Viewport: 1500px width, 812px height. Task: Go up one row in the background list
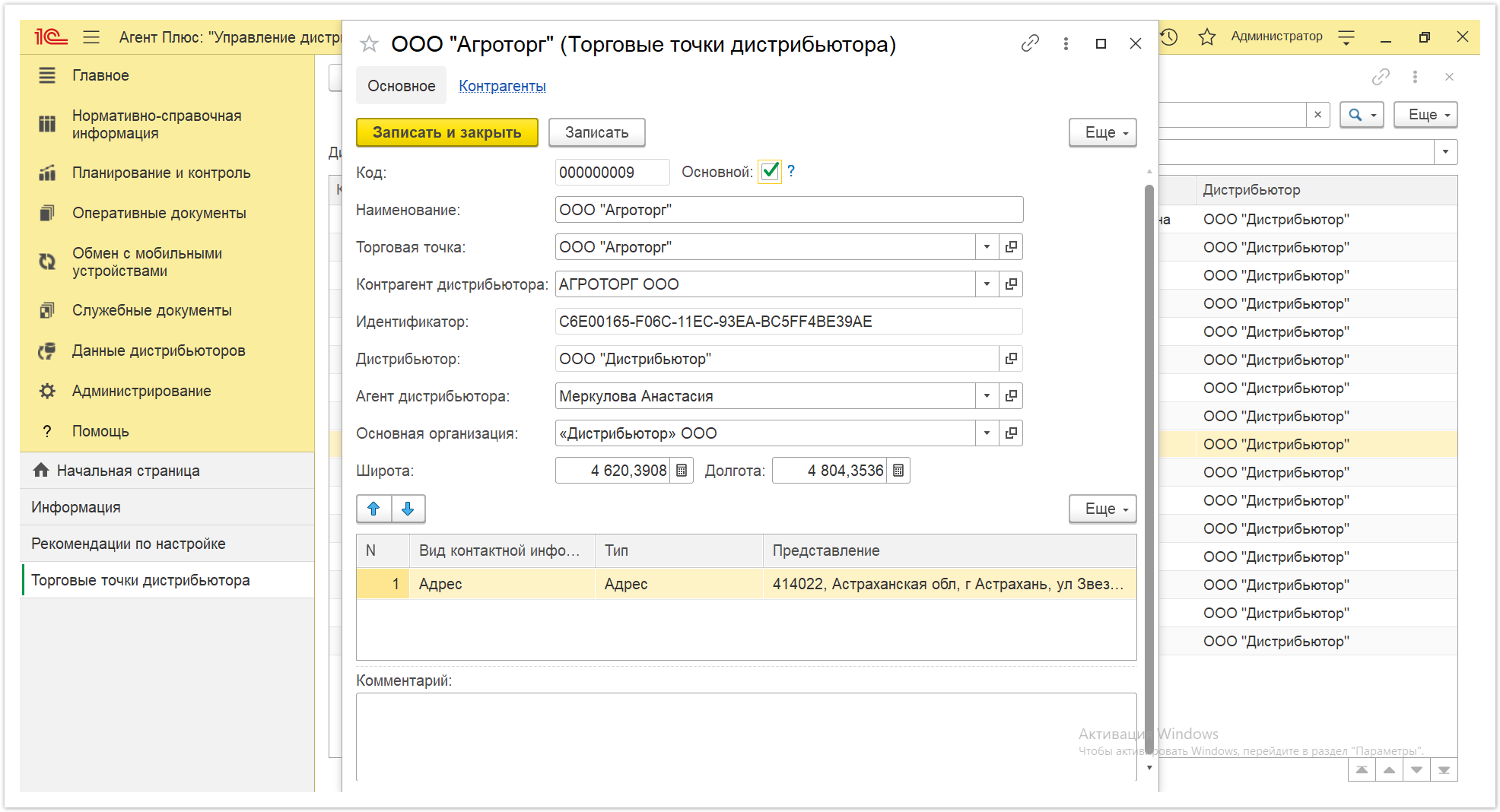(x=1389, y=770)
